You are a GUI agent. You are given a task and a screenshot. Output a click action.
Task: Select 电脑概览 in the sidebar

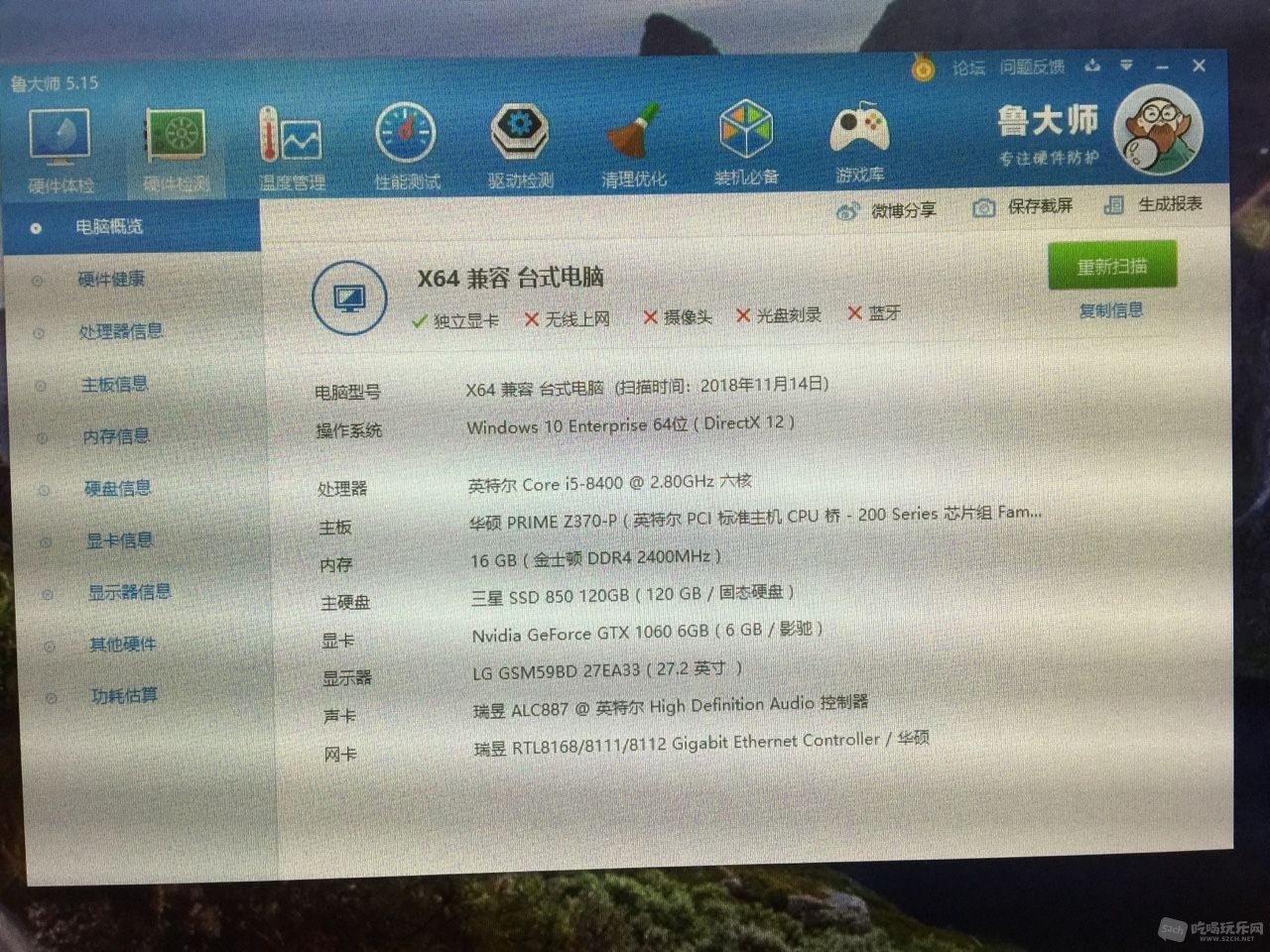tap(132, 226)
